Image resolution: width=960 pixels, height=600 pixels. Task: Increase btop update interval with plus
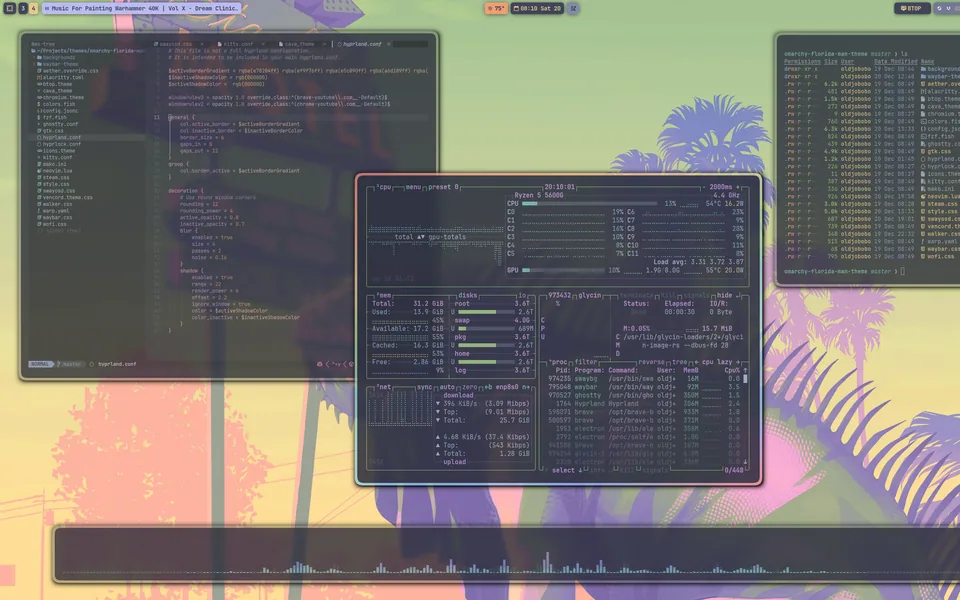coord(737,187)
